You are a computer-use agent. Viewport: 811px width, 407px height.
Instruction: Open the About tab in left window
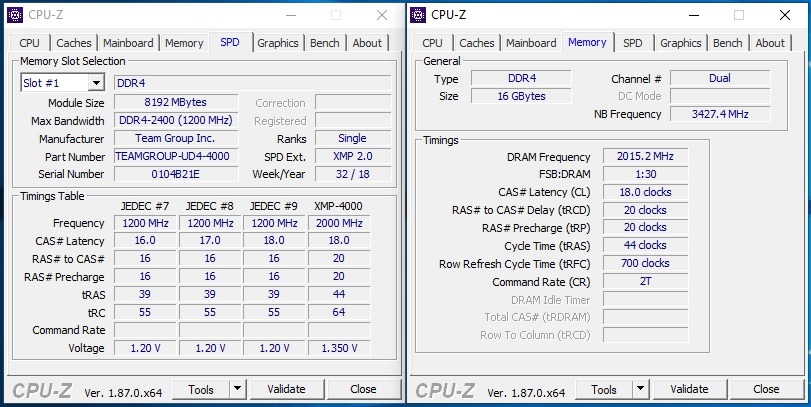pyautogui.click(x=367, y=43)
